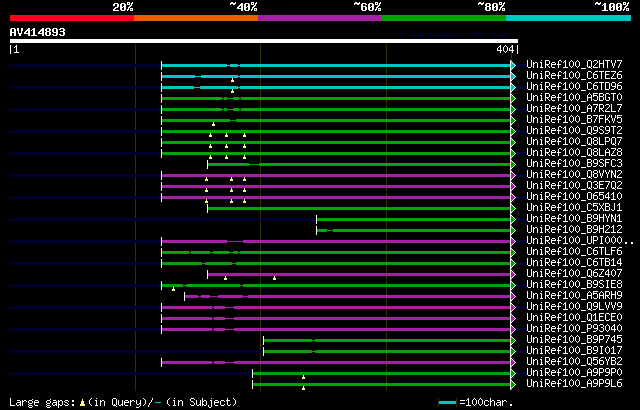This screenshot has height=410, width=640.
Task: Click the purple alignment bar of UniRef100_Q6Z407
Action: click(x=359, y=275)
